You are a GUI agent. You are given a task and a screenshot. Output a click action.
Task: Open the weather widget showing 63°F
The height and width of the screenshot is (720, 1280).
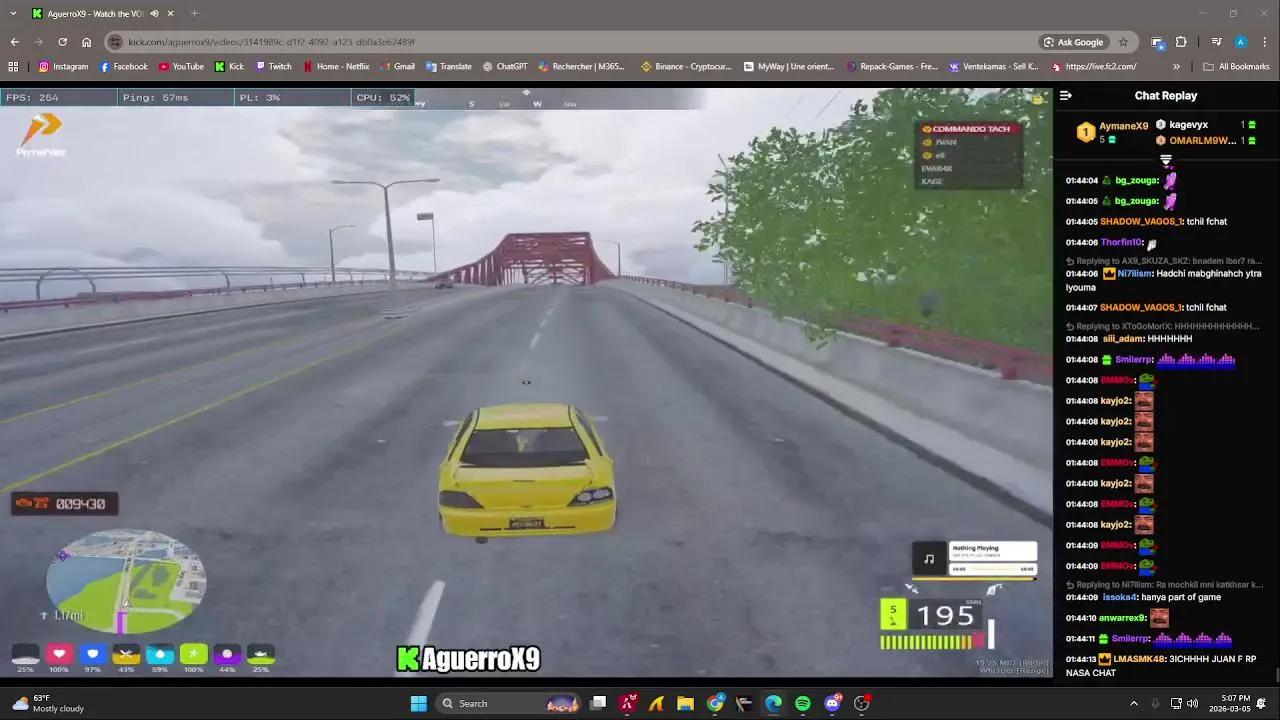tap(48, 703)
